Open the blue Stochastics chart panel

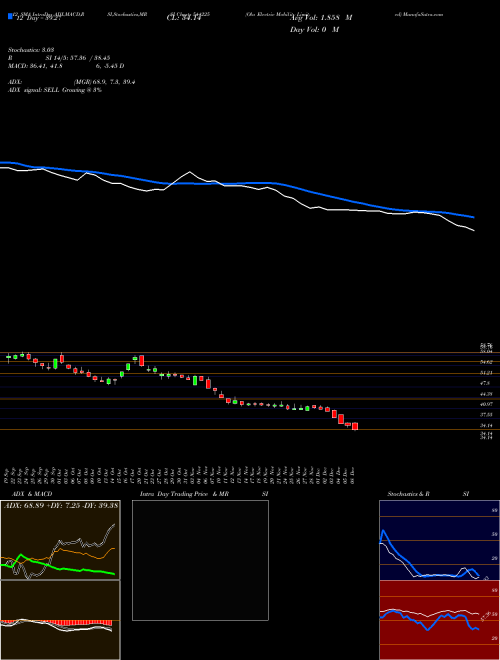coord(439,540)
